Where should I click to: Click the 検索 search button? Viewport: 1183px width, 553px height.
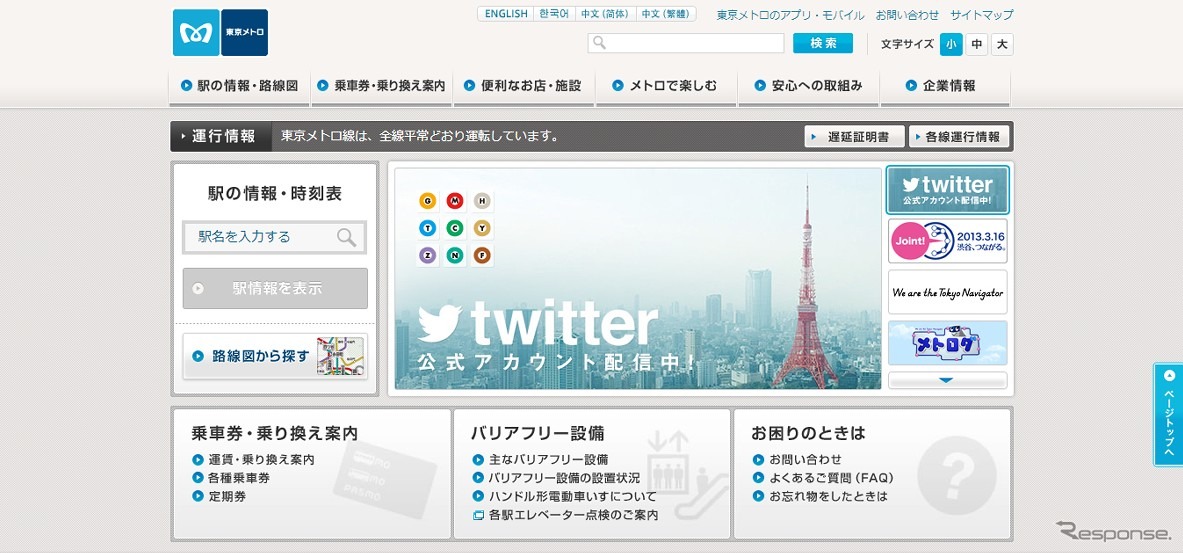(x=823, y=43)
